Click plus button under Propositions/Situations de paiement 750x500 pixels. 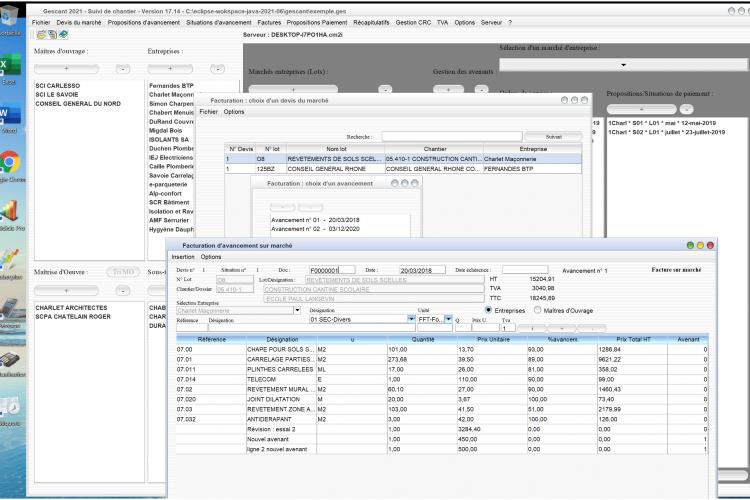[641, 109]
